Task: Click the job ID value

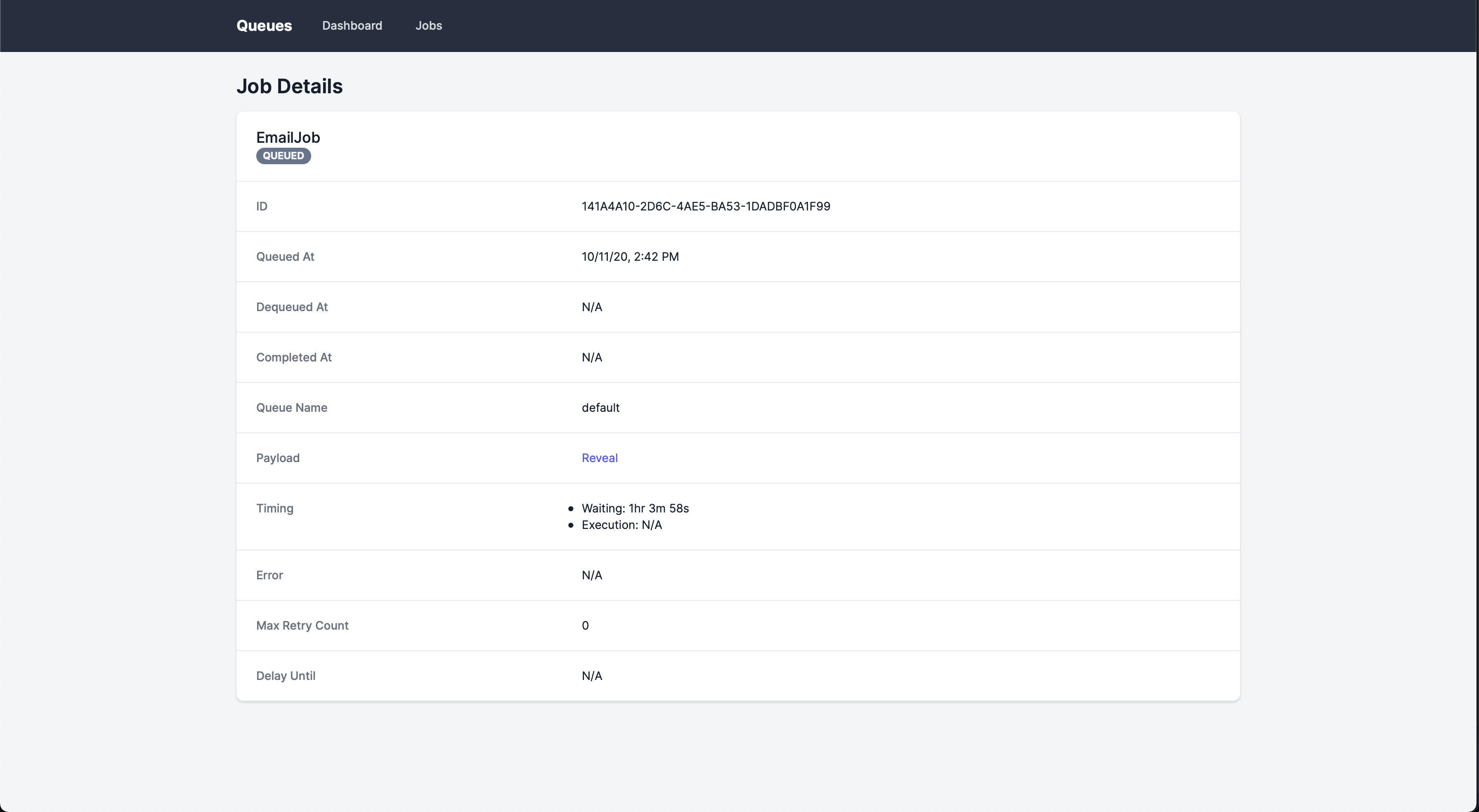Action: tap(706, 206)
